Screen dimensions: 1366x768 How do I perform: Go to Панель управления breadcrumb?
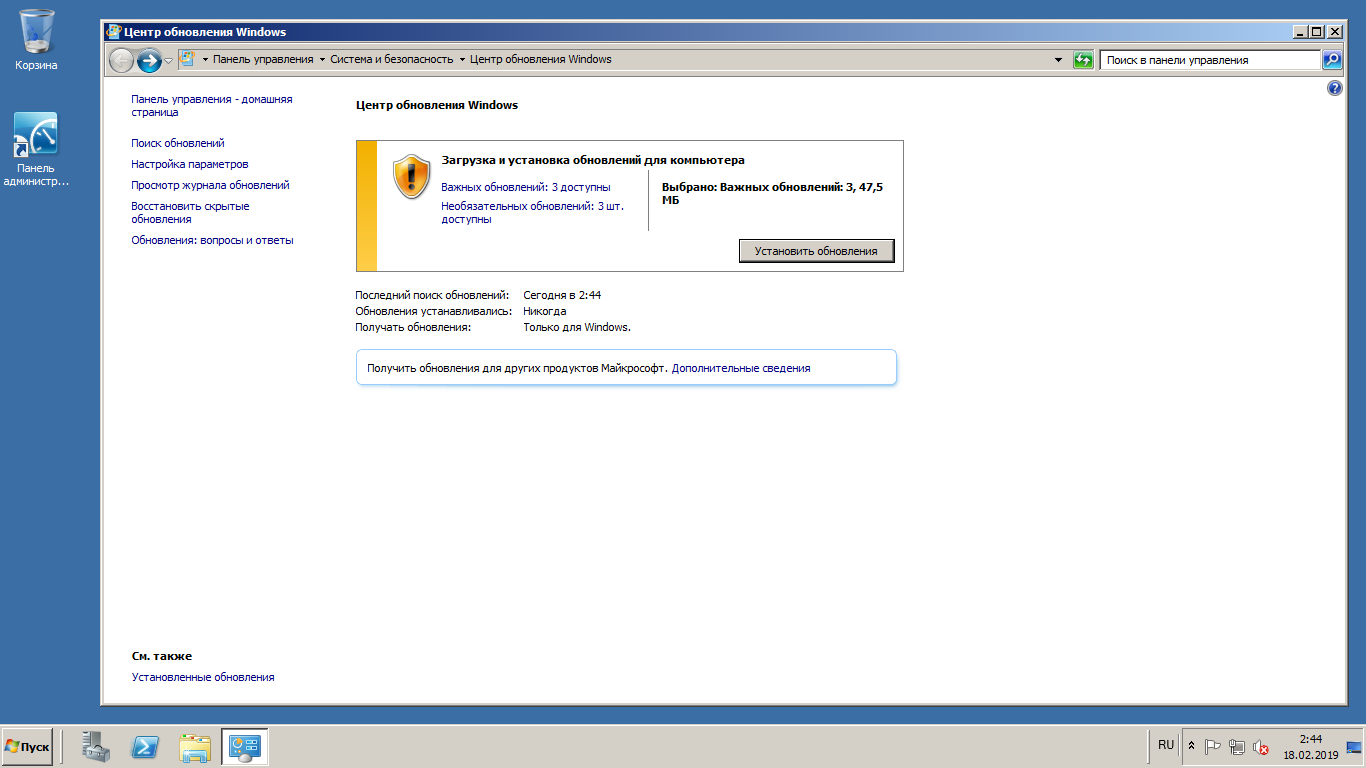pos(263,59)
